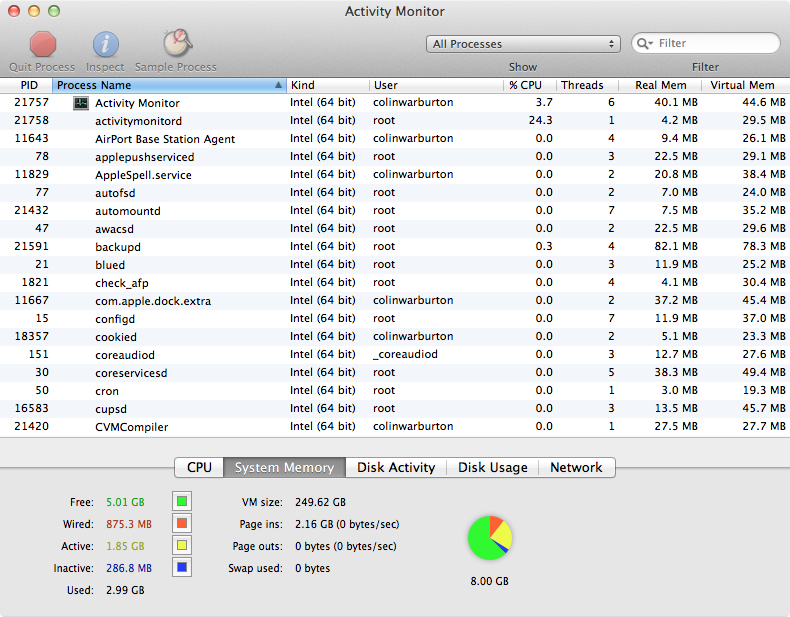Click the 8.00 GB total memory label
The image size is (790, 617).
tap(489, 581)
